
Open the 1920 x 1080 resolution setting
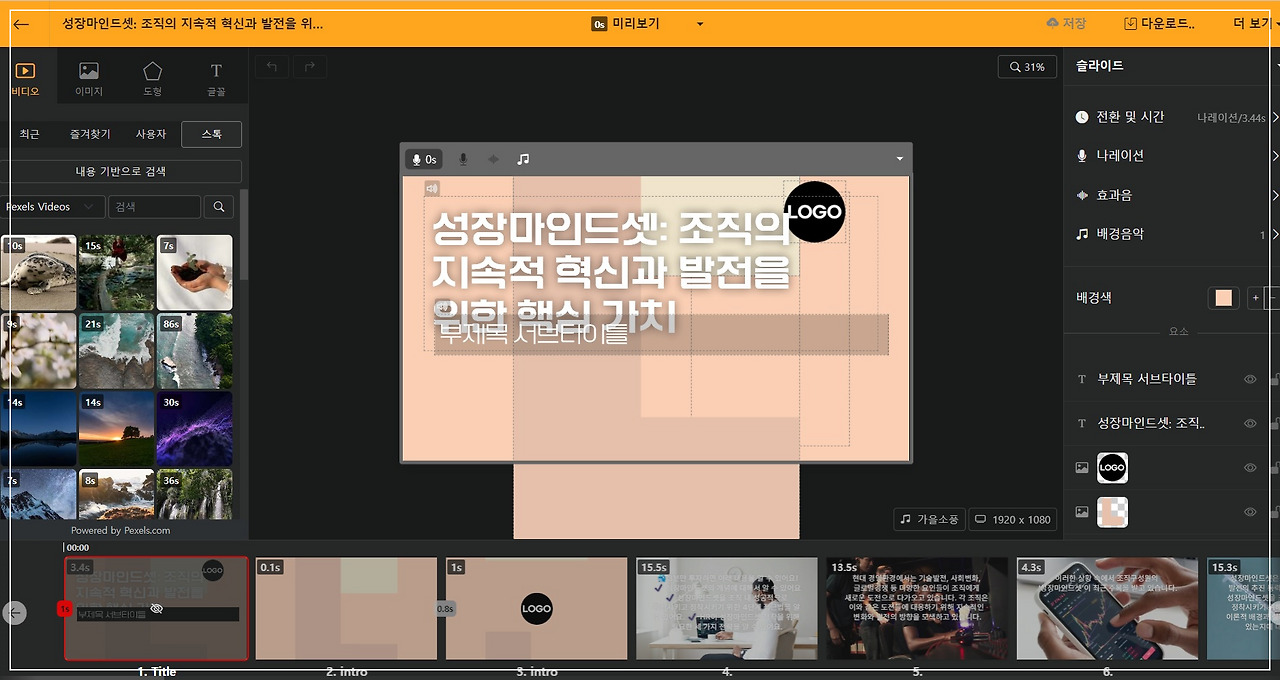tap(1013, 520)
